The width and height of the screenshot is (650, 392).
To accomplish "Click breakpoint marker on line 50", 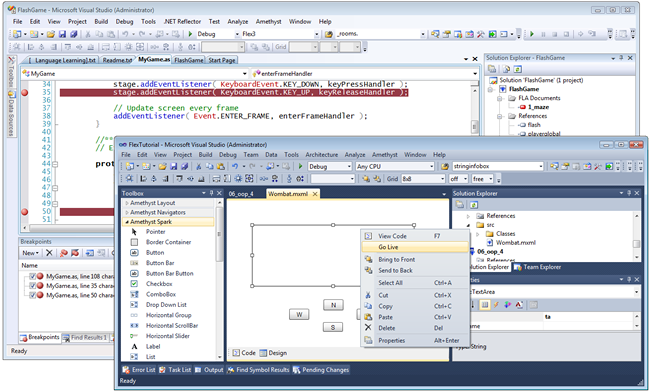I will click(x=25, y=212).
